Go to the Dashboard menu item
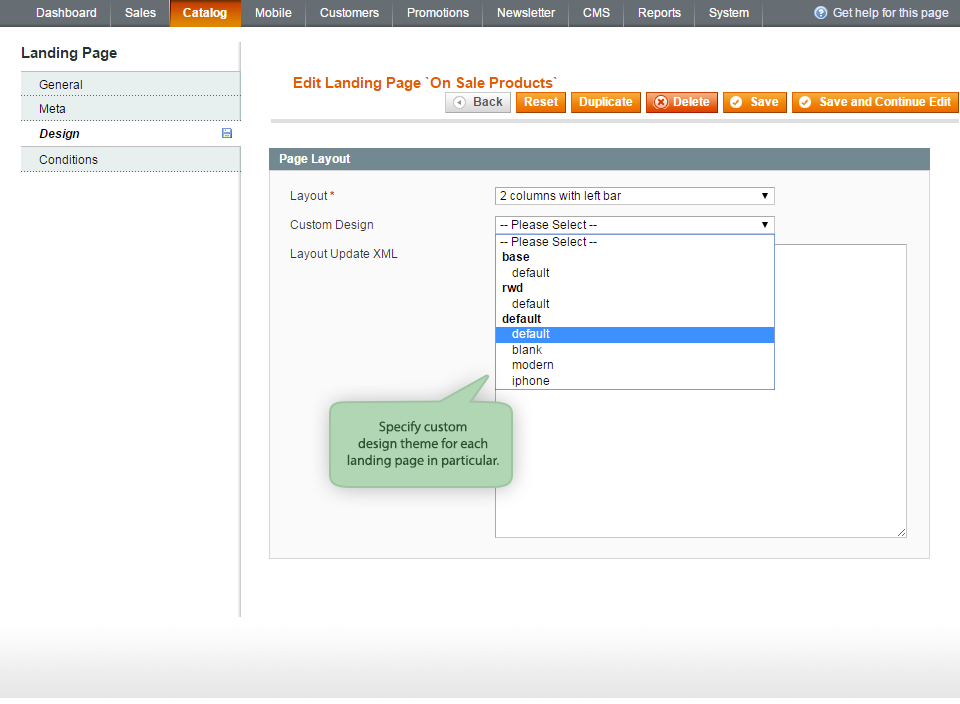Viewport: 960px width, 704px height. point(66,13)
